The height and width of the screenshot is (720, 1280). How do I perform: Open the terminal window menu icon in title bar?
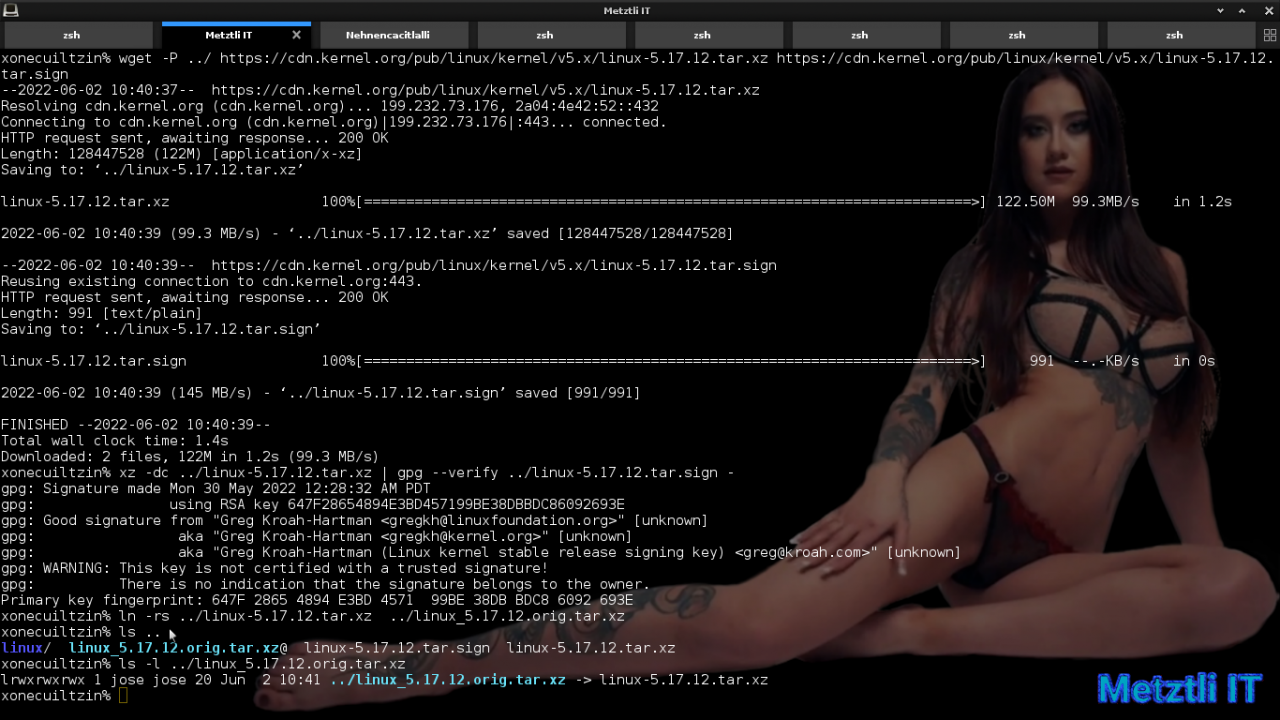coord(11,10)
